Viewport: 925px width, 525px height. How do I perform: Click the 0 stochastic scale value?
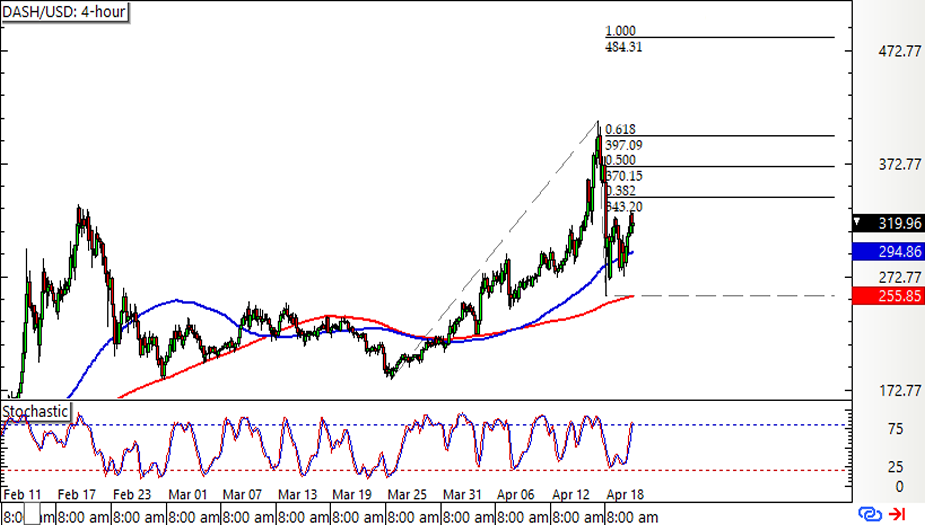click(x=899, y=487)
